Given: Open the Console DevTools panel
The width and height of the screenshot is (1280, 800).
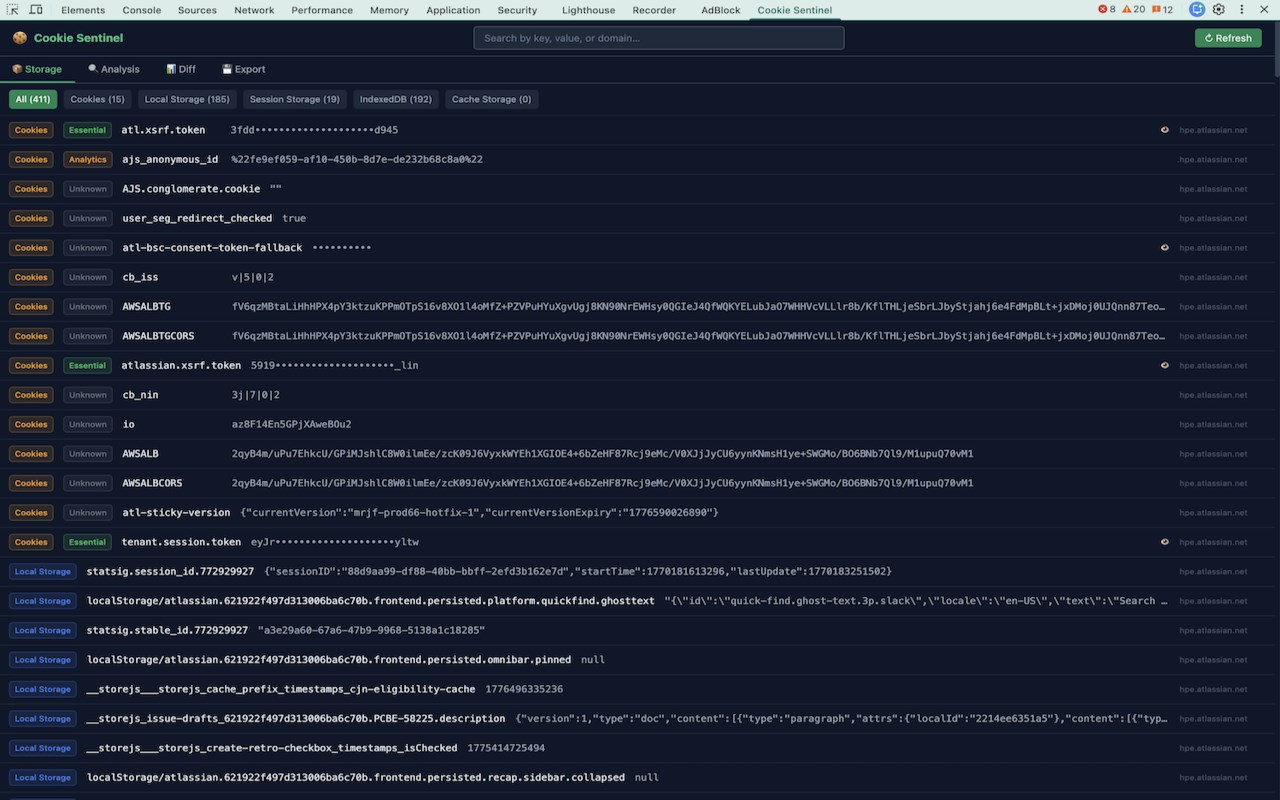Looking at the screenshot, I should (x=142, y=10).
